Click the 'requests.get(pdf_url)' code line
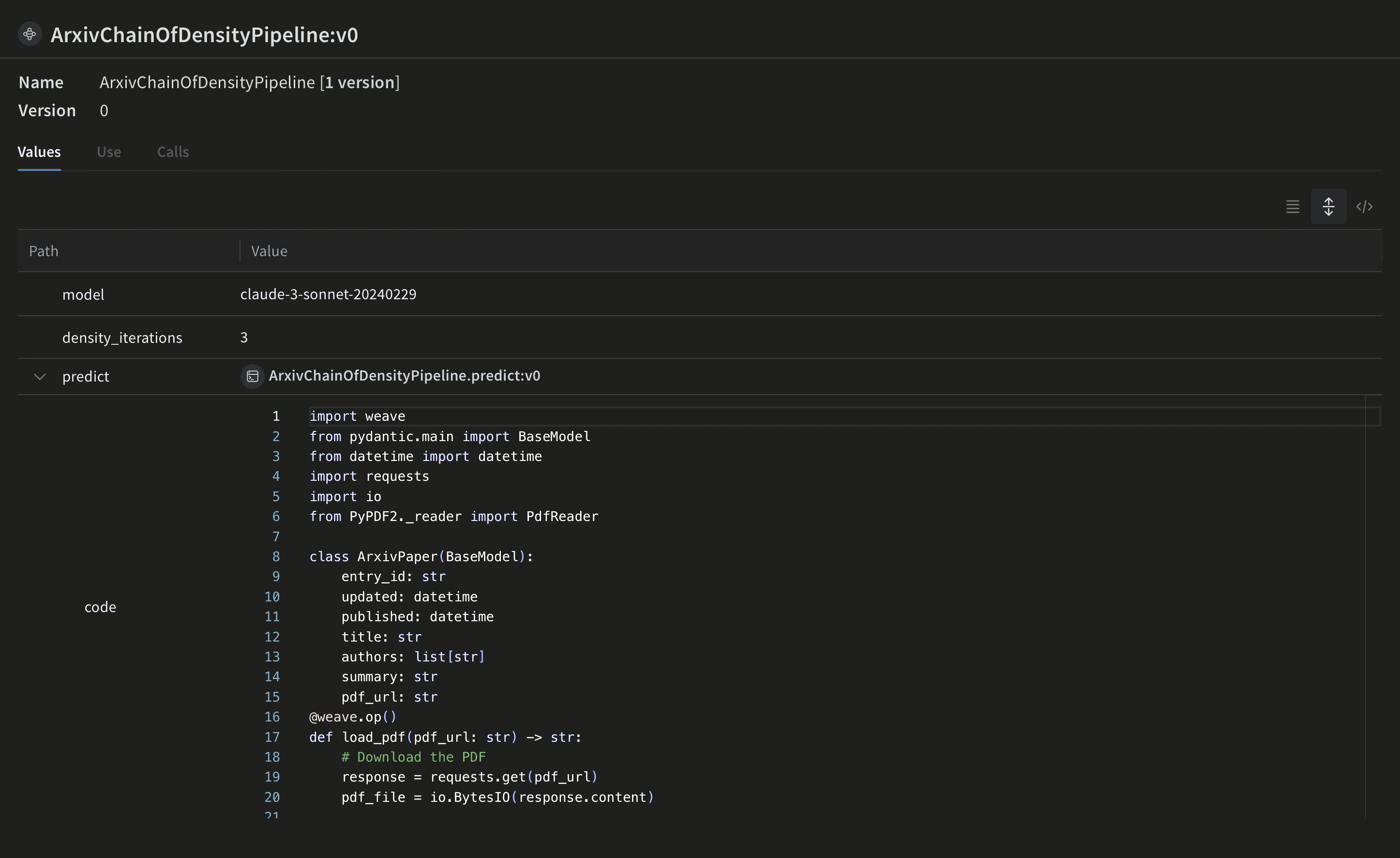This screenshot has height=858, width=1400. click(470, 777)
